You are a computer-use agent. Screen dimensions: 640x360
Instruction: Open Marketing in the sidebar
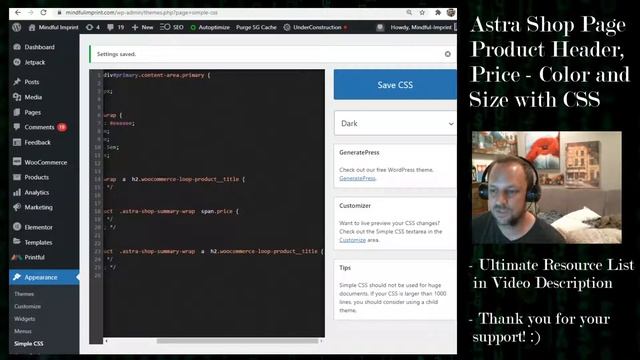pos(38,207)
